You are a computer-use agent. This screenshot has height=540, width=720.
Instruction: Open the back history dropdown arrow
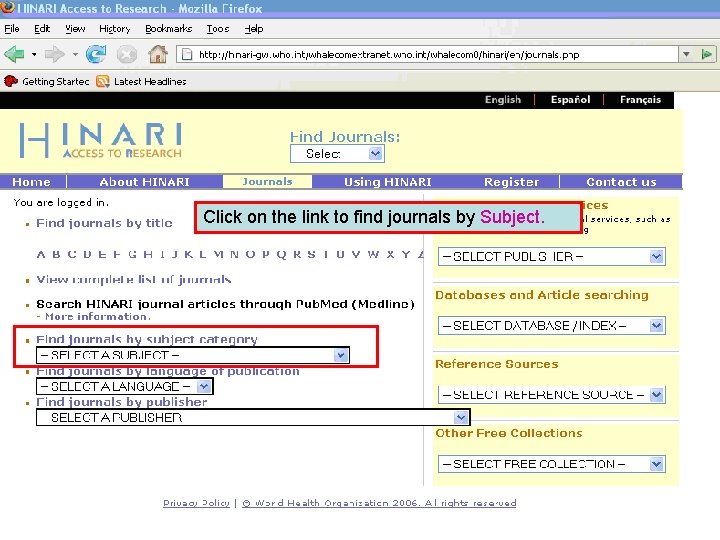[x=34, y=55]
